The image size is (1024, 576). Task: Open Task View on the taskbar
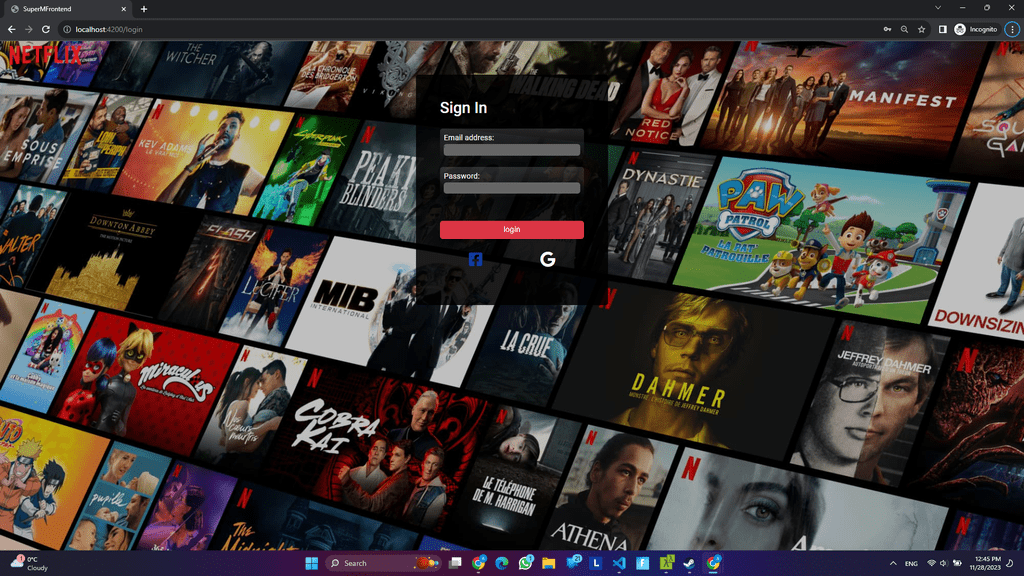click(455, 563)
